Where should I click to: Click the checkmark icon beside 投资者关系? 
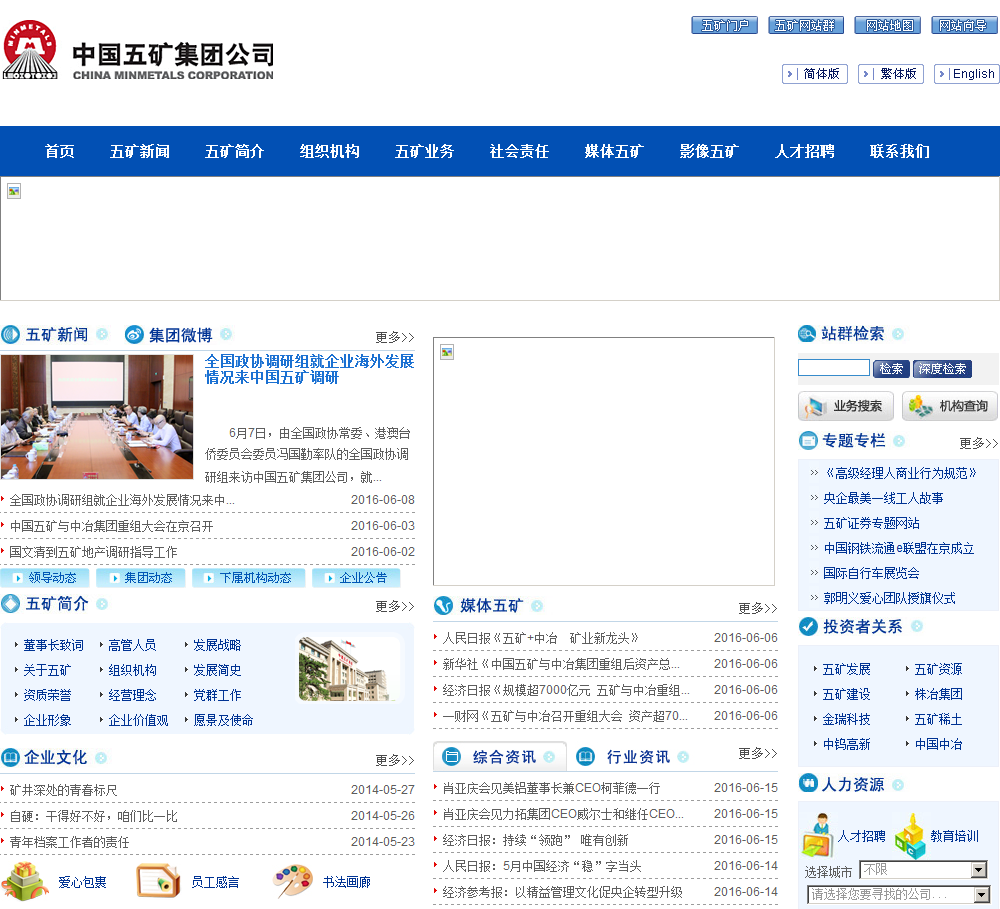[808, 626]
